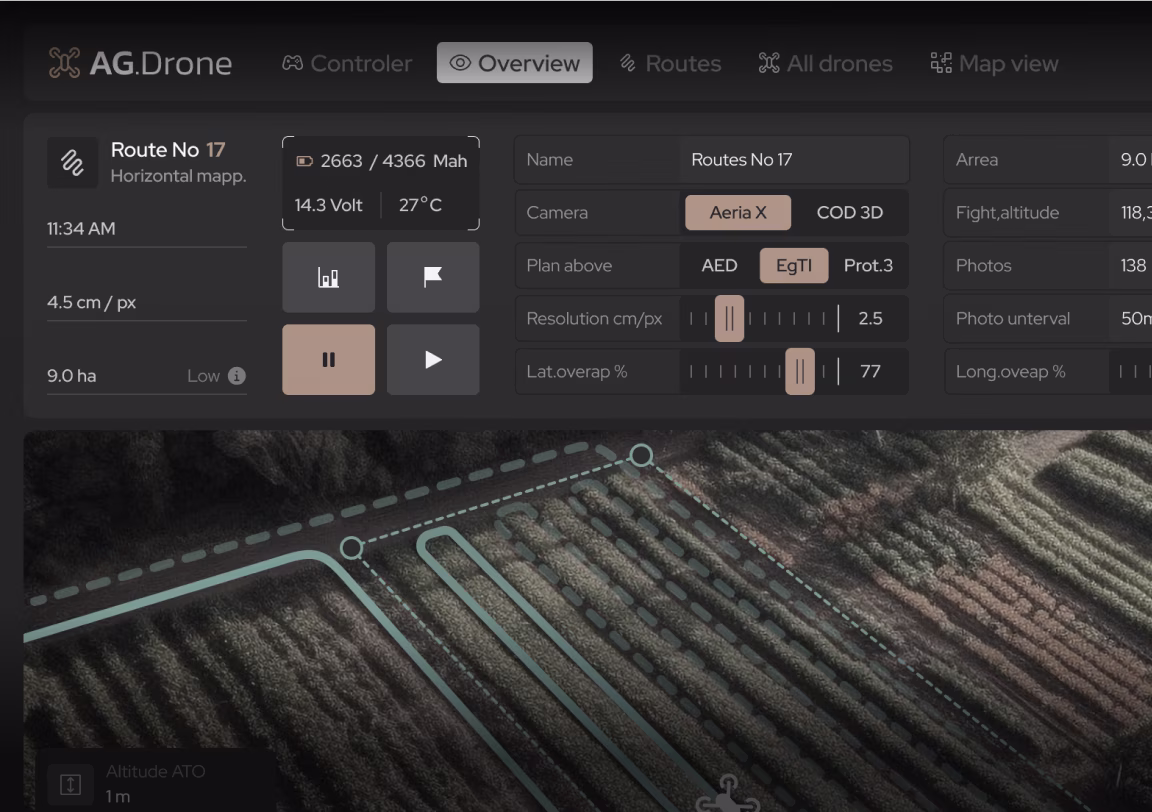The height and width of the screenshot is (812, 1152).
Task: Click the Controler gamepad icon
Action: pyautogui.click(x=294, y=63)
